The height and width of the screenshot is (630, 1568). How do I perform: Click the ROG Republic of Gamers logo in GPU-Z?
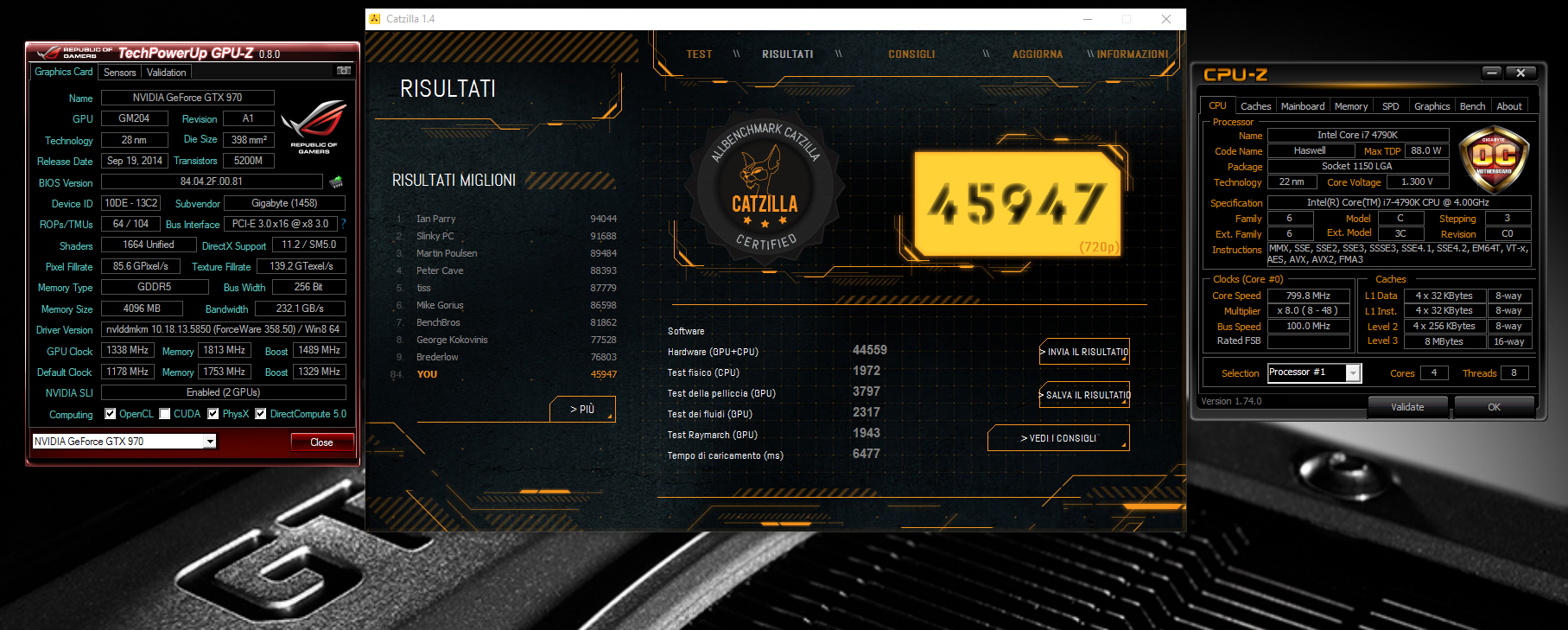coord(314,127)
